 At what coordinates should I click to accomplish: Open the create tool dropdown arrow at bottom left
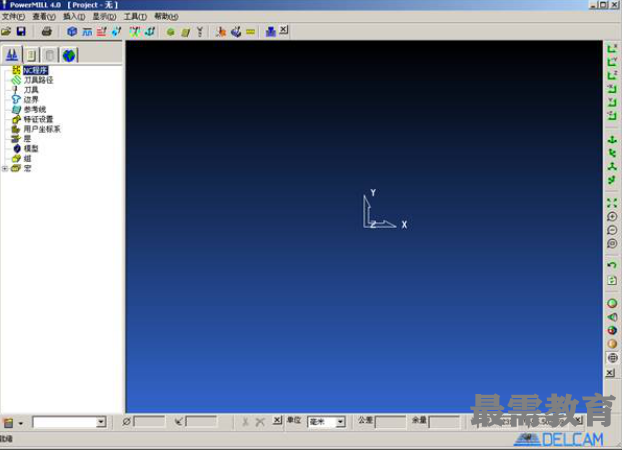click(21, 423)
